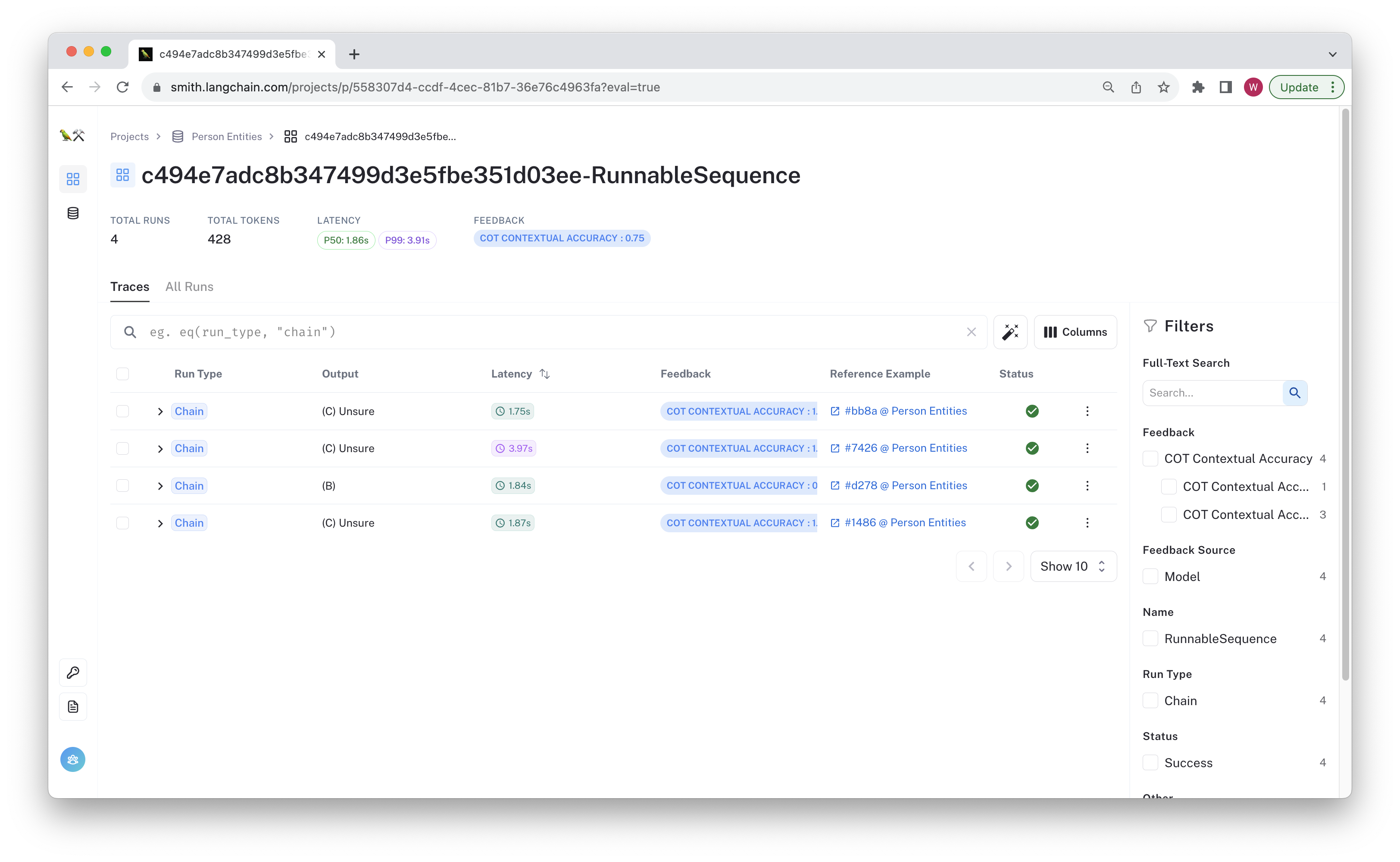The width and height of the screenshot is (1400, 862).
Task: Clear the trace search with the X icon
Action: tap(971, 332)
